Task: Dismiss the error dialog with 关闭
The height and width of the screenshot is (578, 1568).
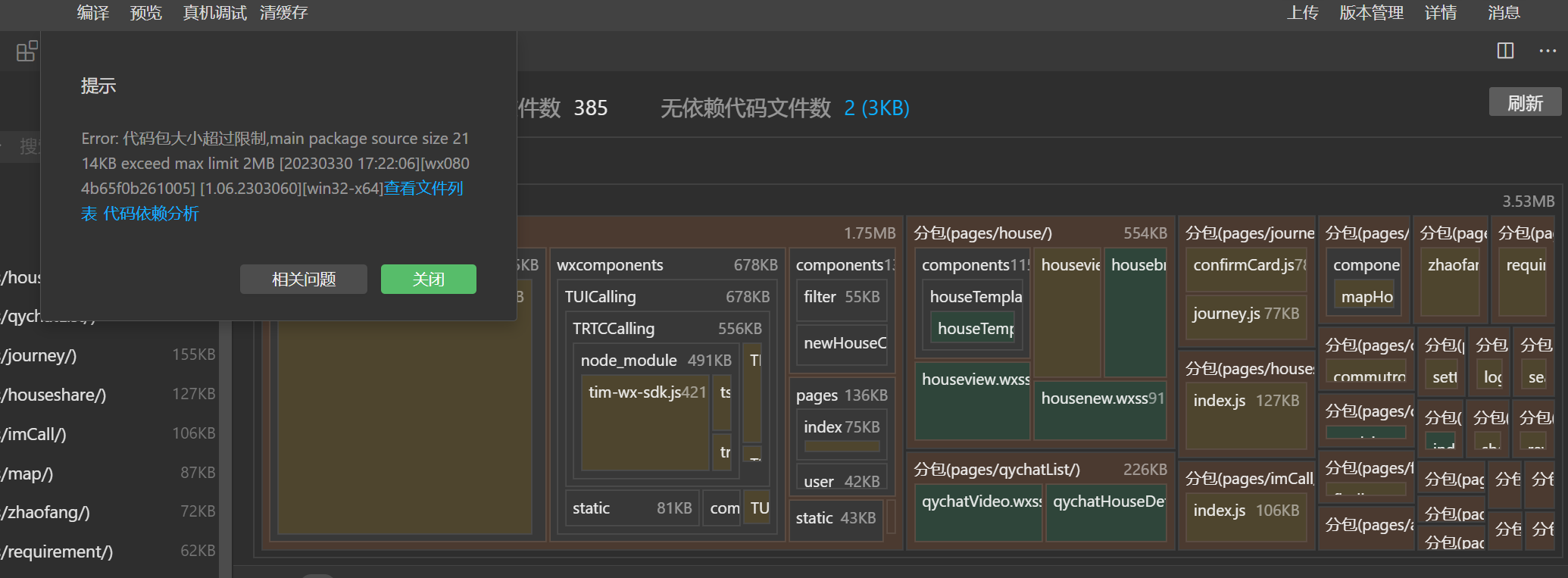Action: 429,279
